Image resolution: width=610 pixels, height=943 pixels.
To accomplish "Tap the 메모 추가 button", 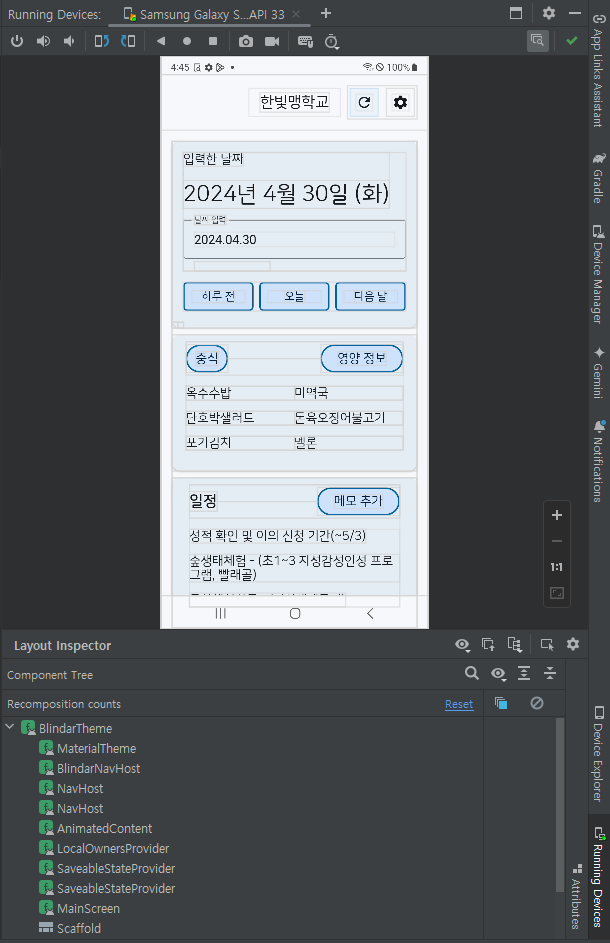I will tap(358, 501).
